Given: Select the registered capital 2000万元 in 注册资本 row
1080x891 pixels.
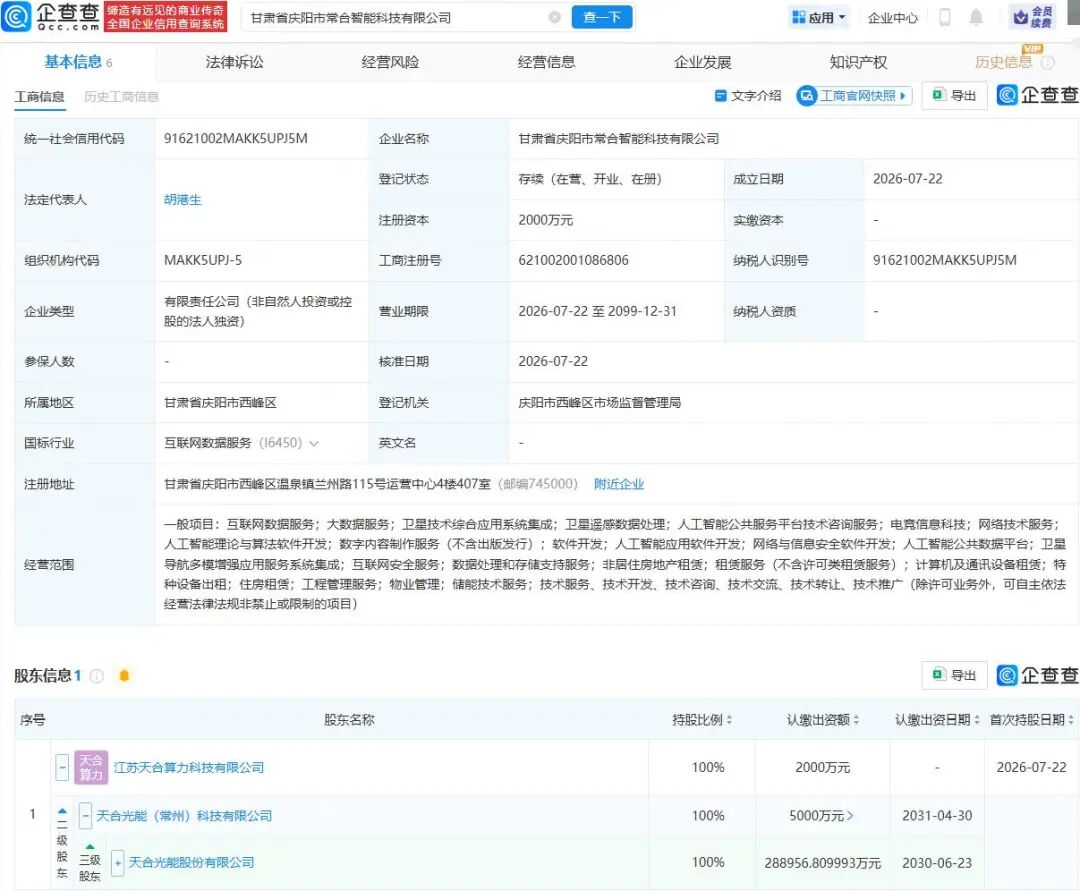Looking at the screenshot, I should (x=546, y=220).
